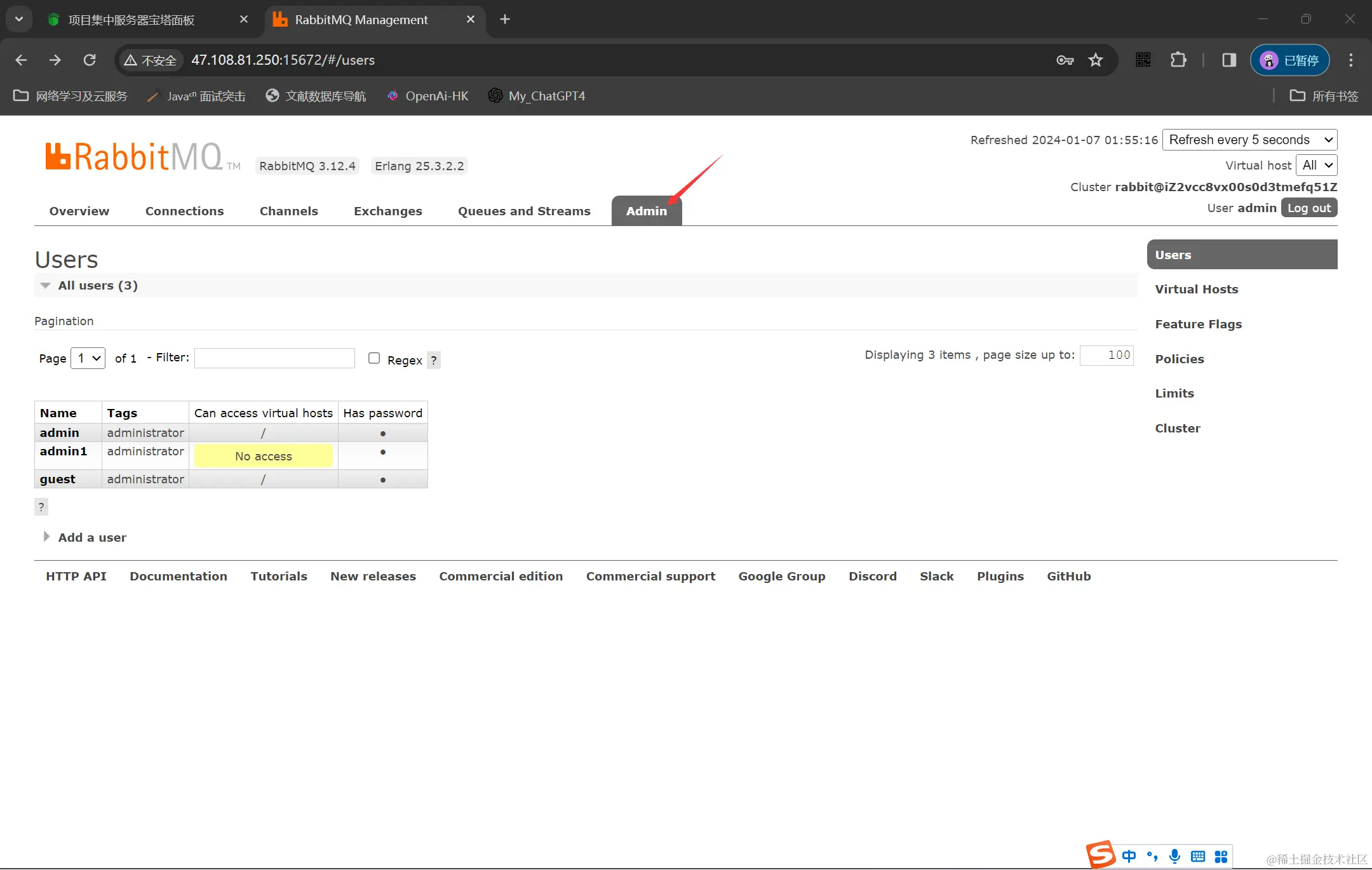Open the Virtual host All dropdown
Screen dimensions: 1372x870
(1316, 165)
